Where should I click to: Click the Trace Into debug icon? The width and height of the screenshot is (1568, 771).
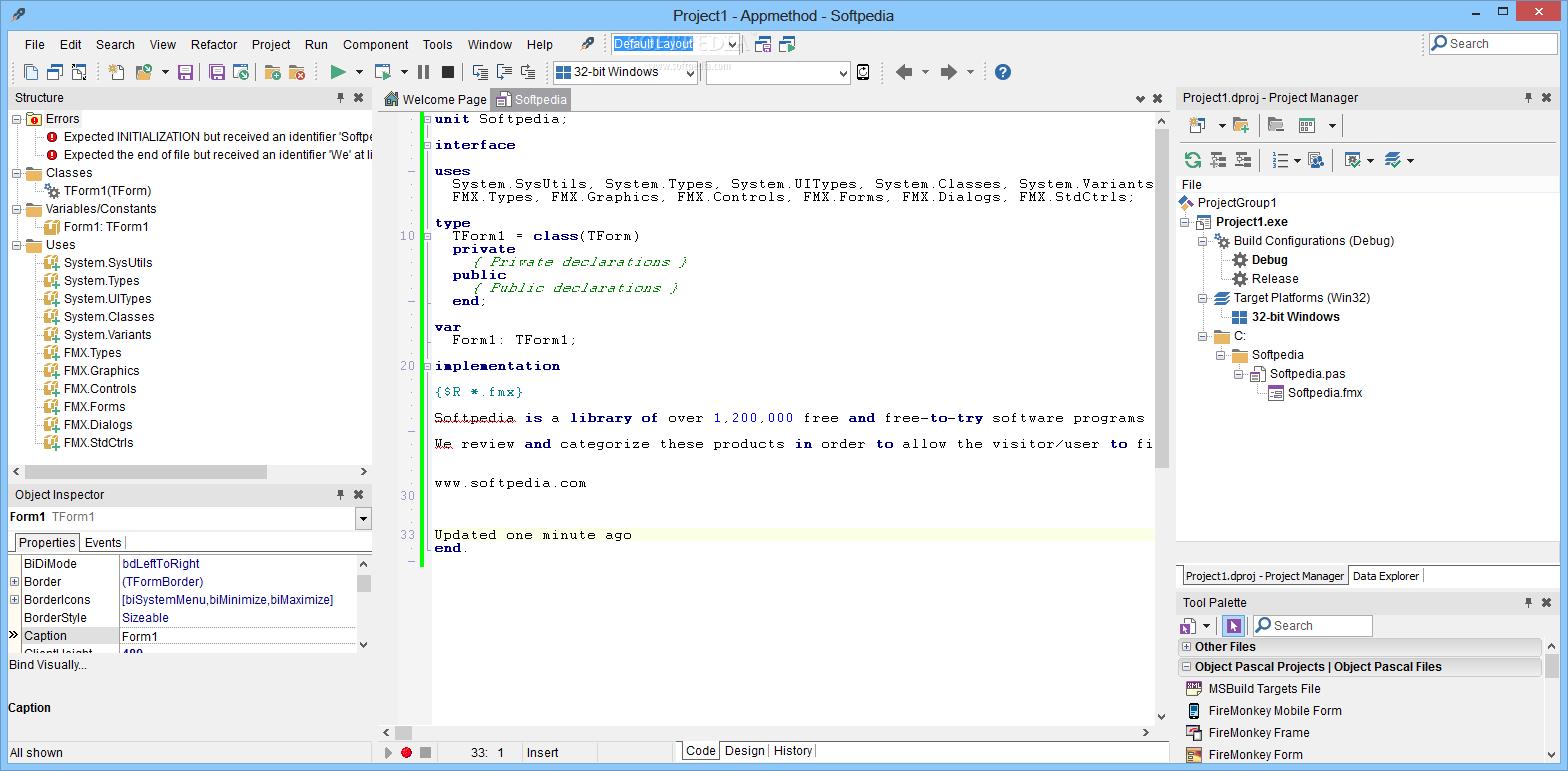[480, 72]
